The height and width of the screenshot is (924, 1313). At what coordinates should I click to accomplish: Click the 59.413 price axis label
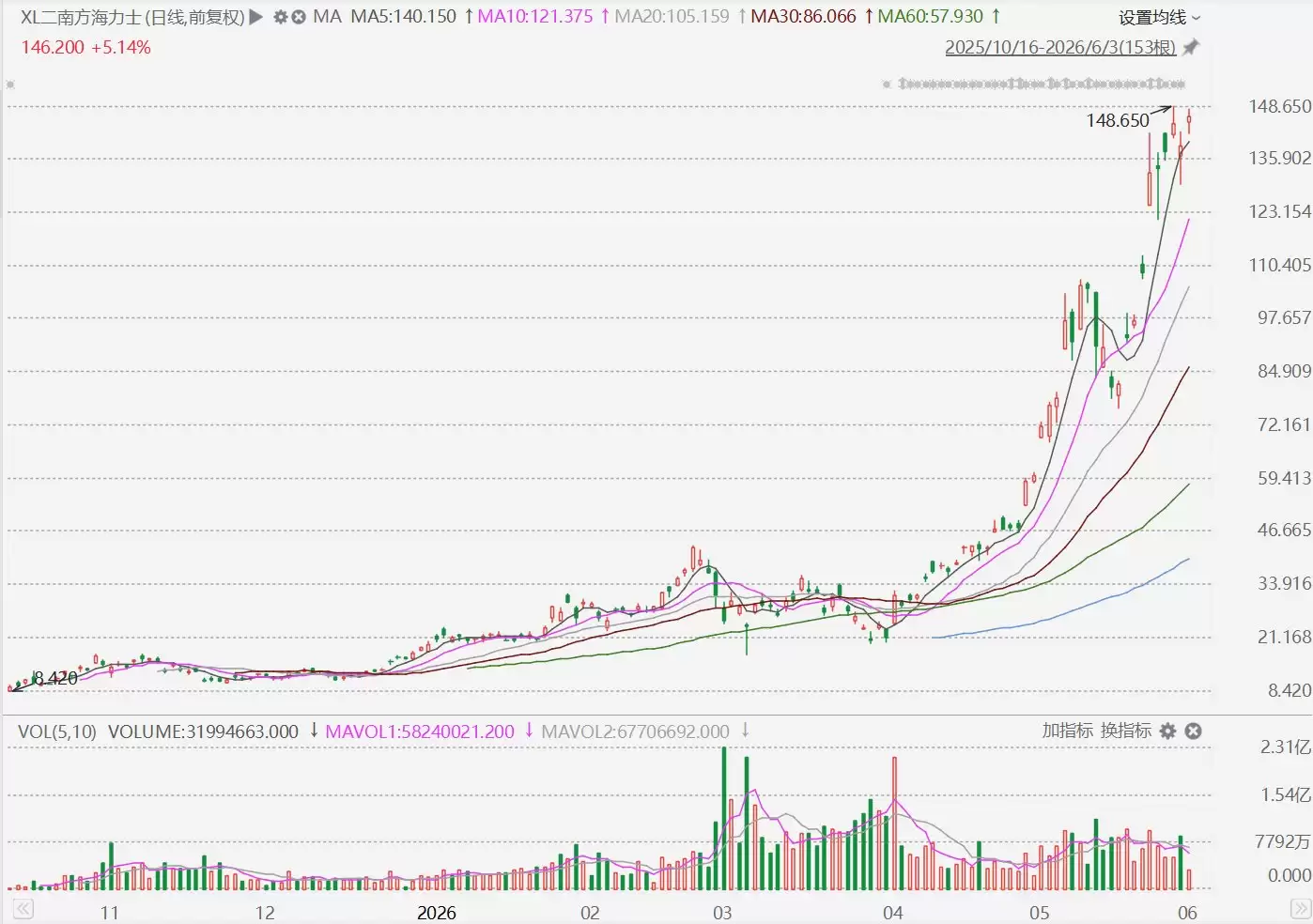(x=1284, y=478)
